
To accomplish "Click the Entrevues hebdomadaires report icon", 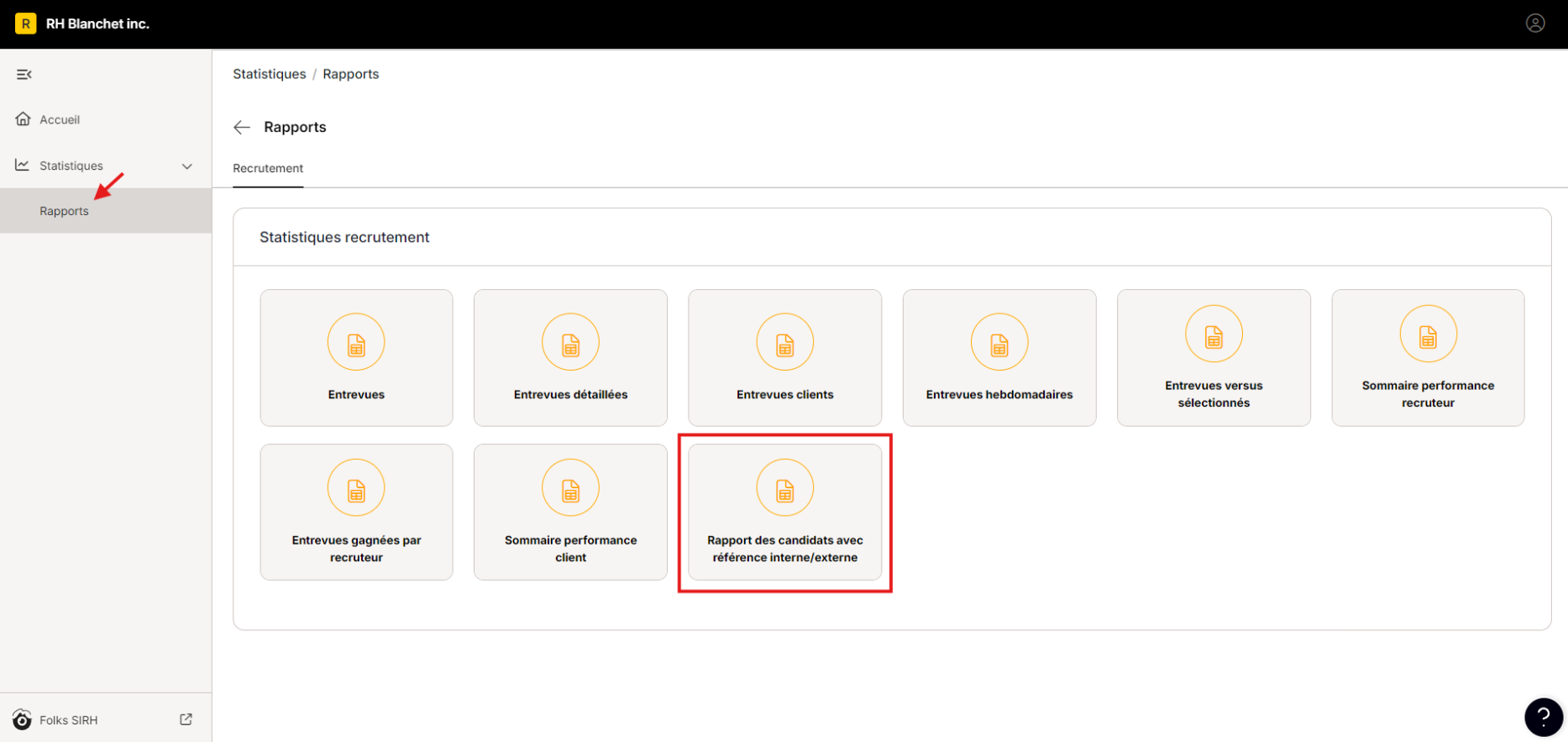I will 999,342.
